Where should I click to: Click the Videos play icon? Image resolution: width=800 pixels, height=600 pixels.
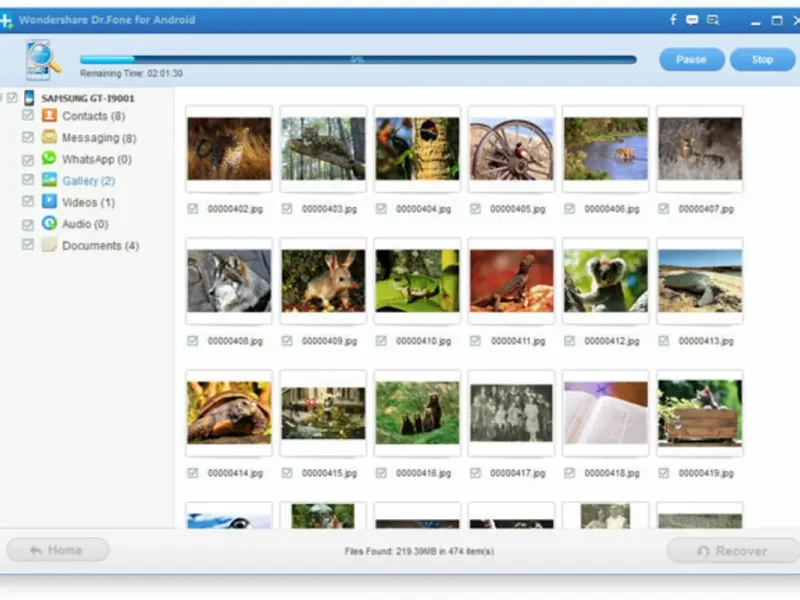pyautogui.click(x=49, y=201)
